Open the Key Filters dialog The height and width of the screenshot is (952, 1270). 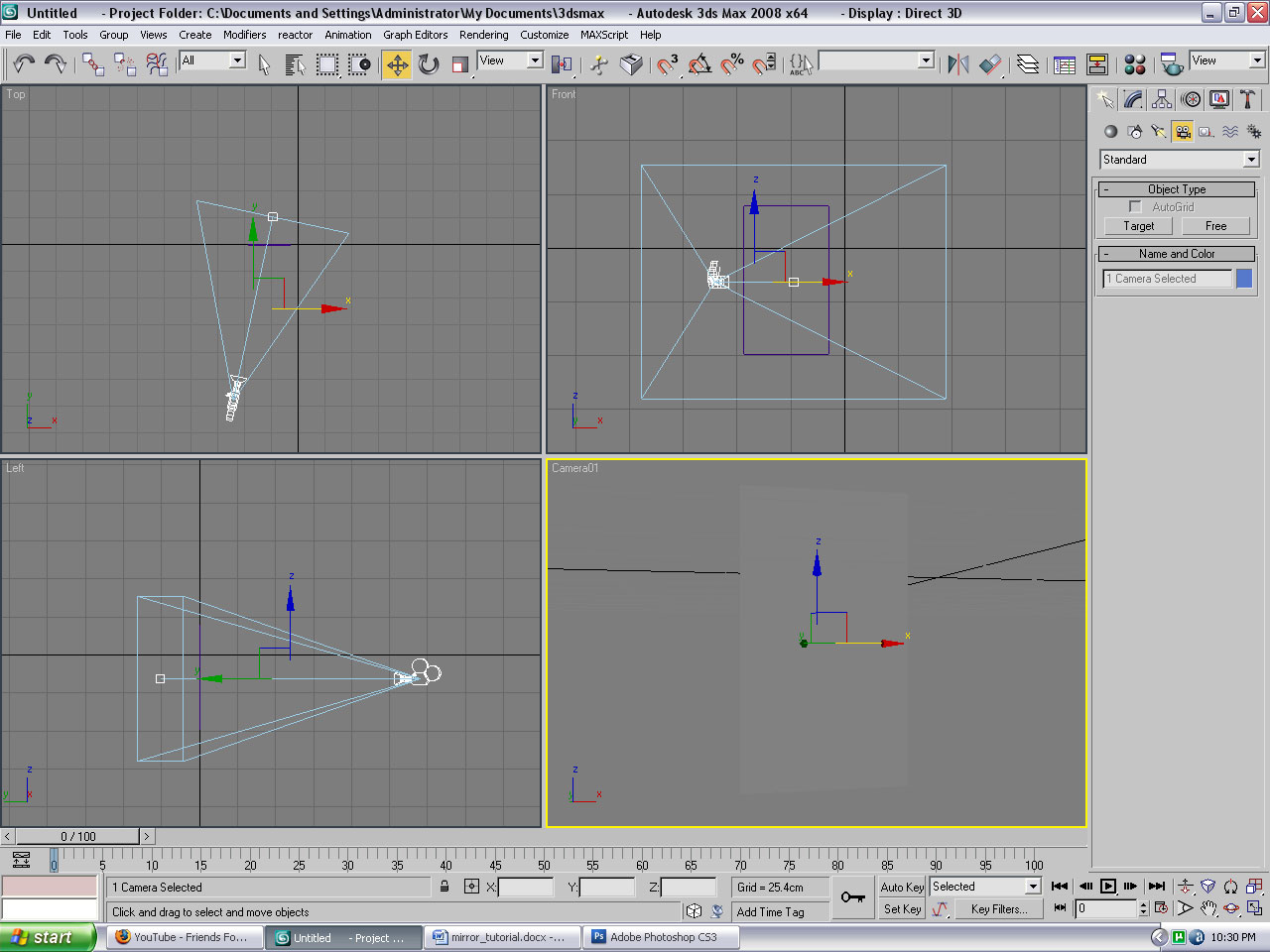pos(999,909)
